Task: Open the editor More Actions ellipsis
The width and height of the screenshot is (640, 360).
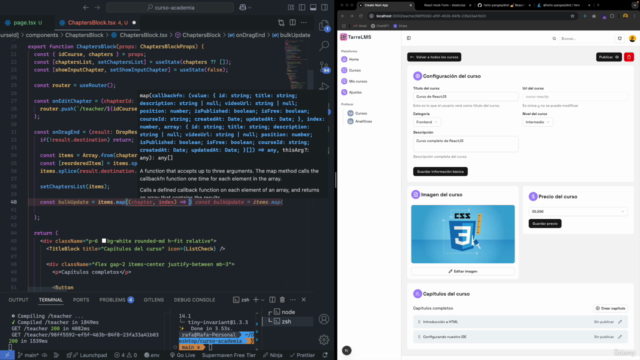Action: point(304,22)
